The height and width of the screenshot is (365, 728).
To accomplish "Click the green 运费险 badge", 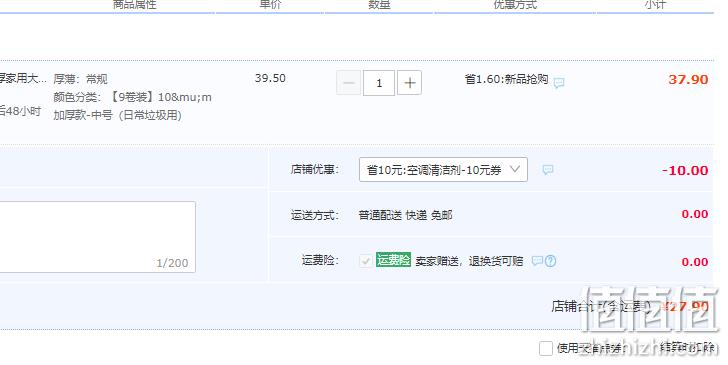I will [x=393, y=260].
